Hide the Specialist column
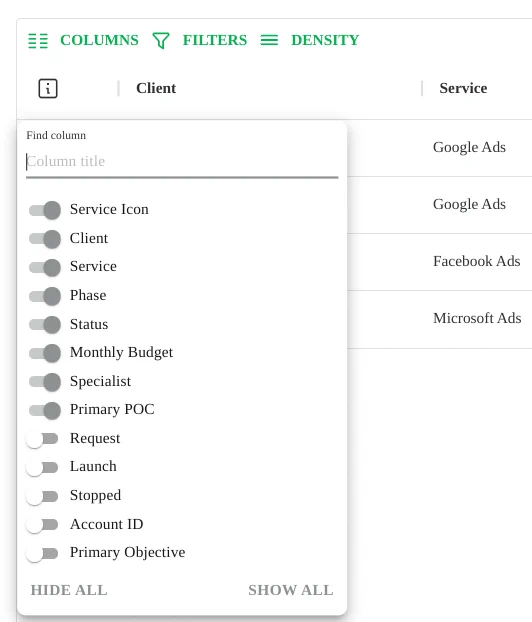Screen dimensions: 532x622 (45, 382)
